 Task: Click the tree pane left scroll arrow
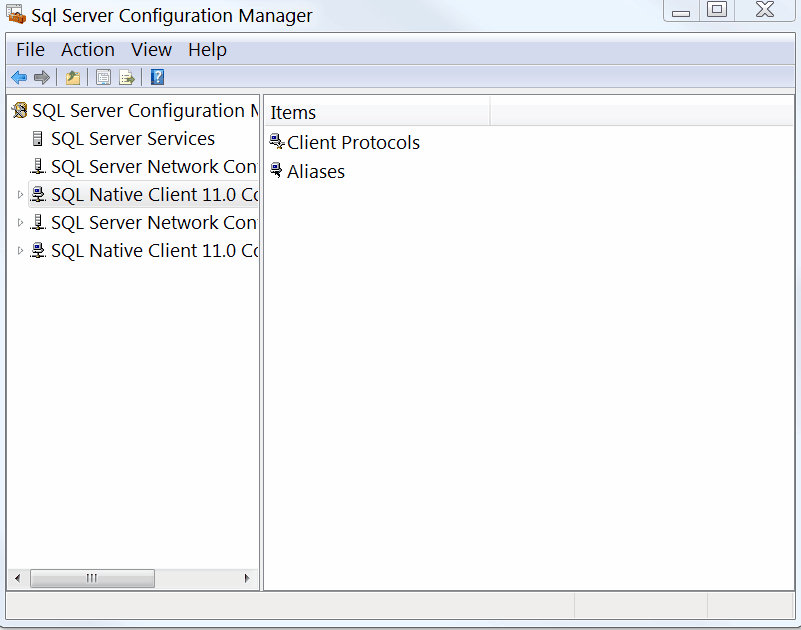(x=18, y=578)
